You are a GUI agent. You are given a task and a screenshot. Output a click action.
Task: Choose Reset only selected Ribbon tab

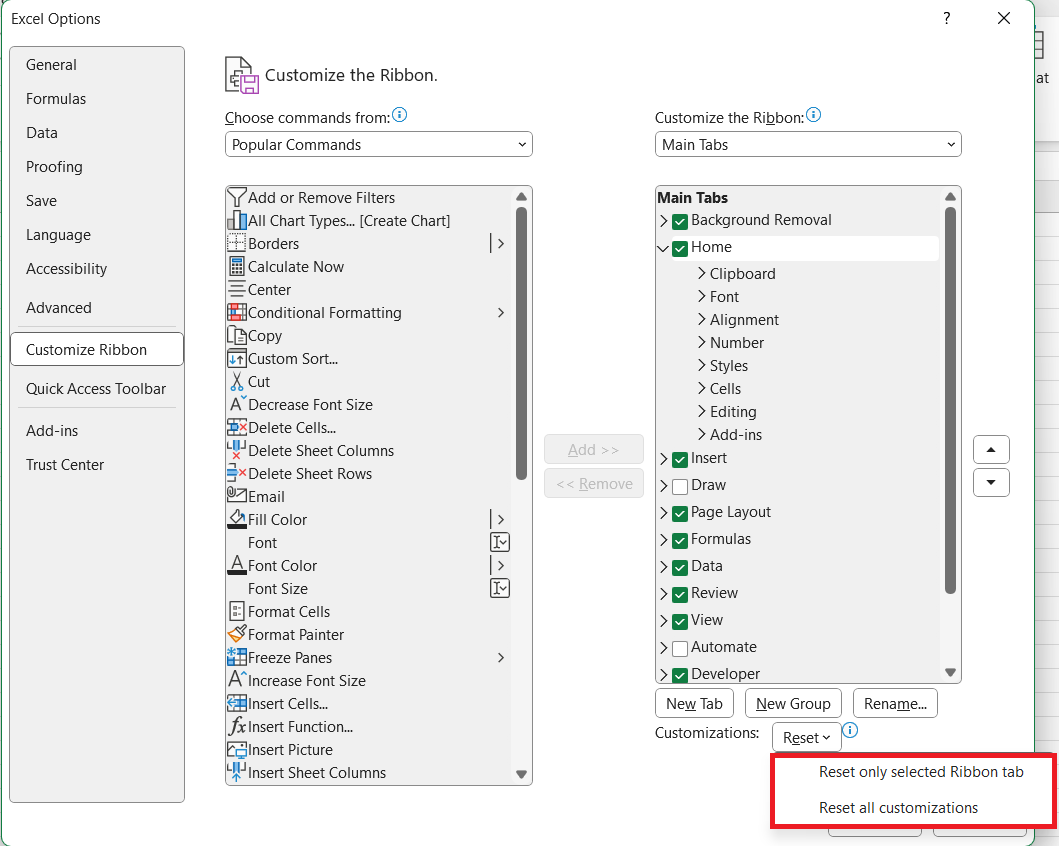point(921,772)
